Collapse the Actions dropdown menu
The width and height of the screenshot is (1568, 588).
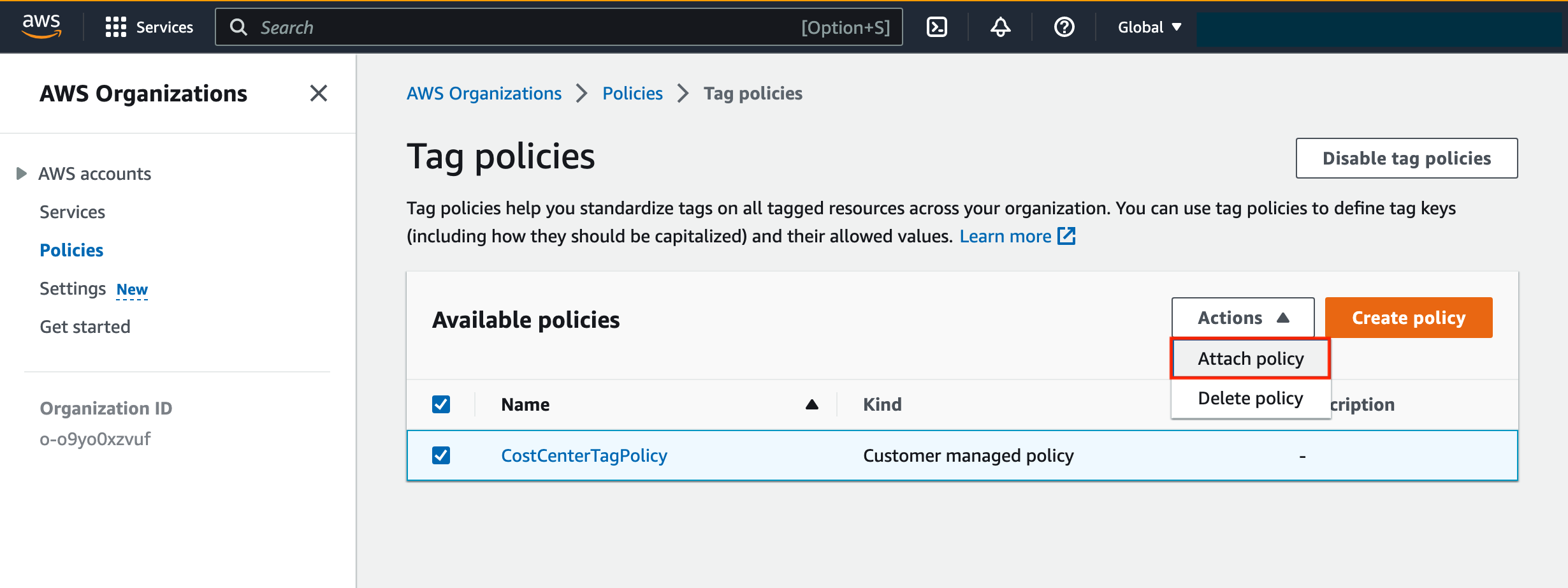point(1242,317)
